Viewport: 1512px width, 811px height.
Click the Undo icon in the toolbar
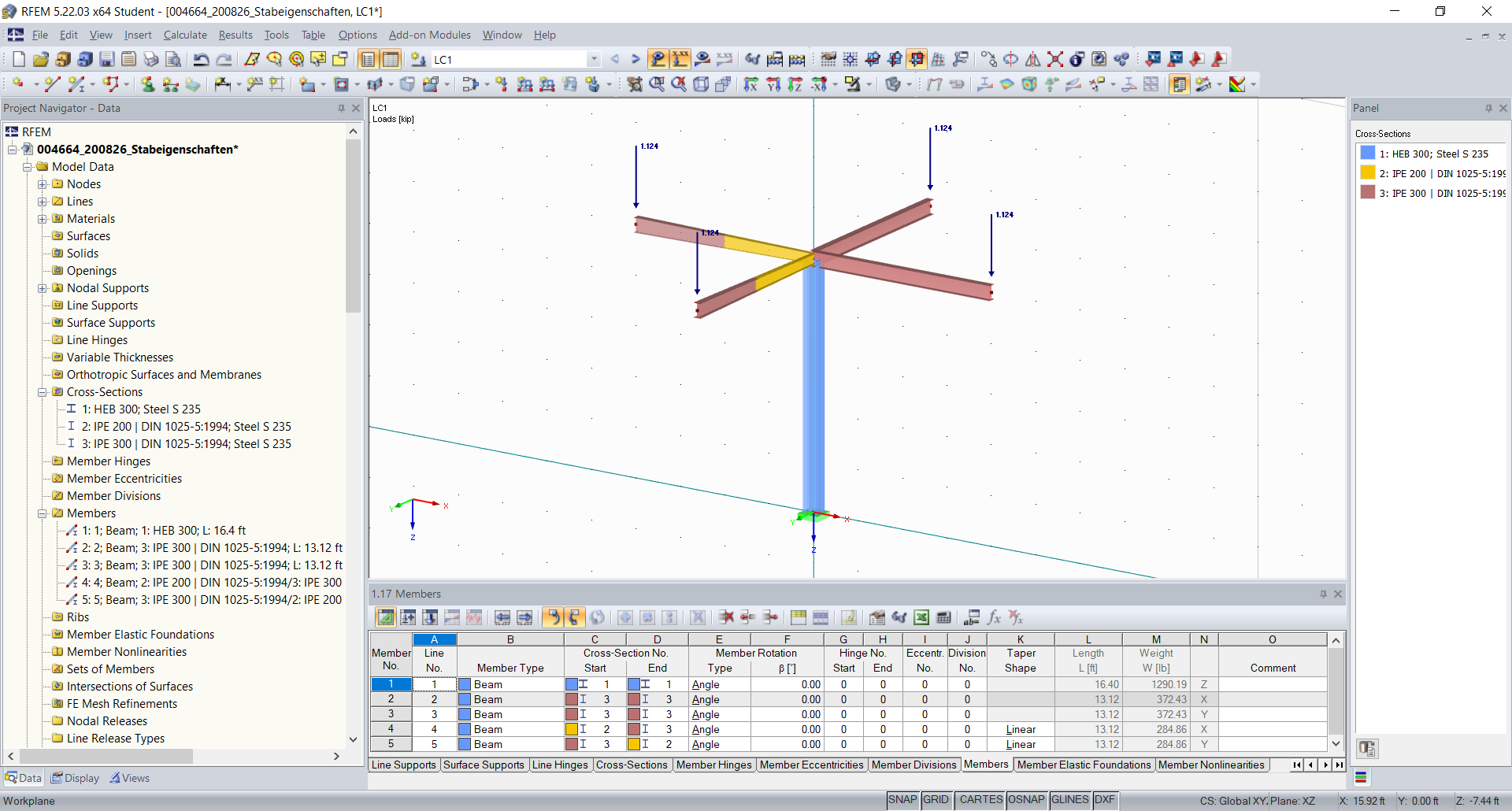[x=202, y=59]
